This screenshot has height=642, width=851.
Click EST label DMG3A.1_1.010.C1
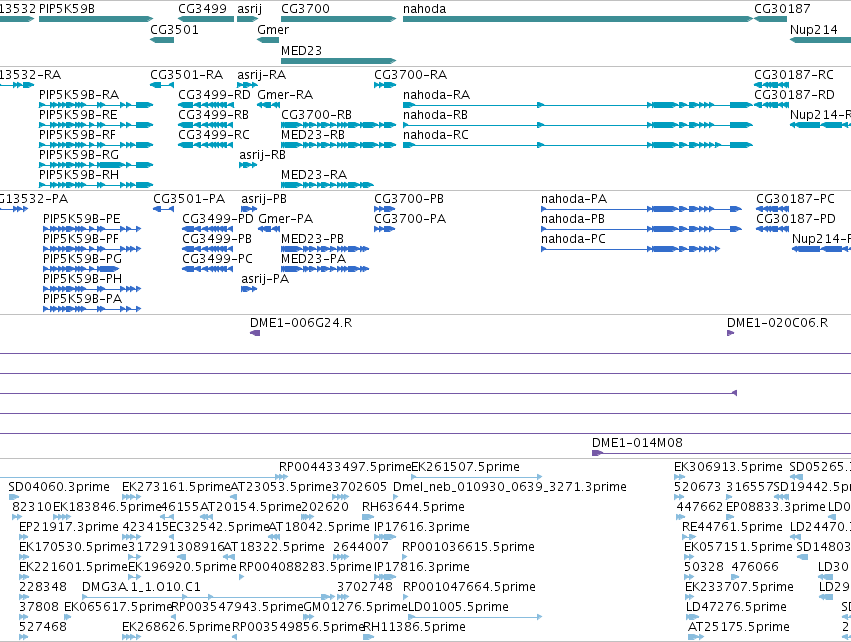click(142, 587)
